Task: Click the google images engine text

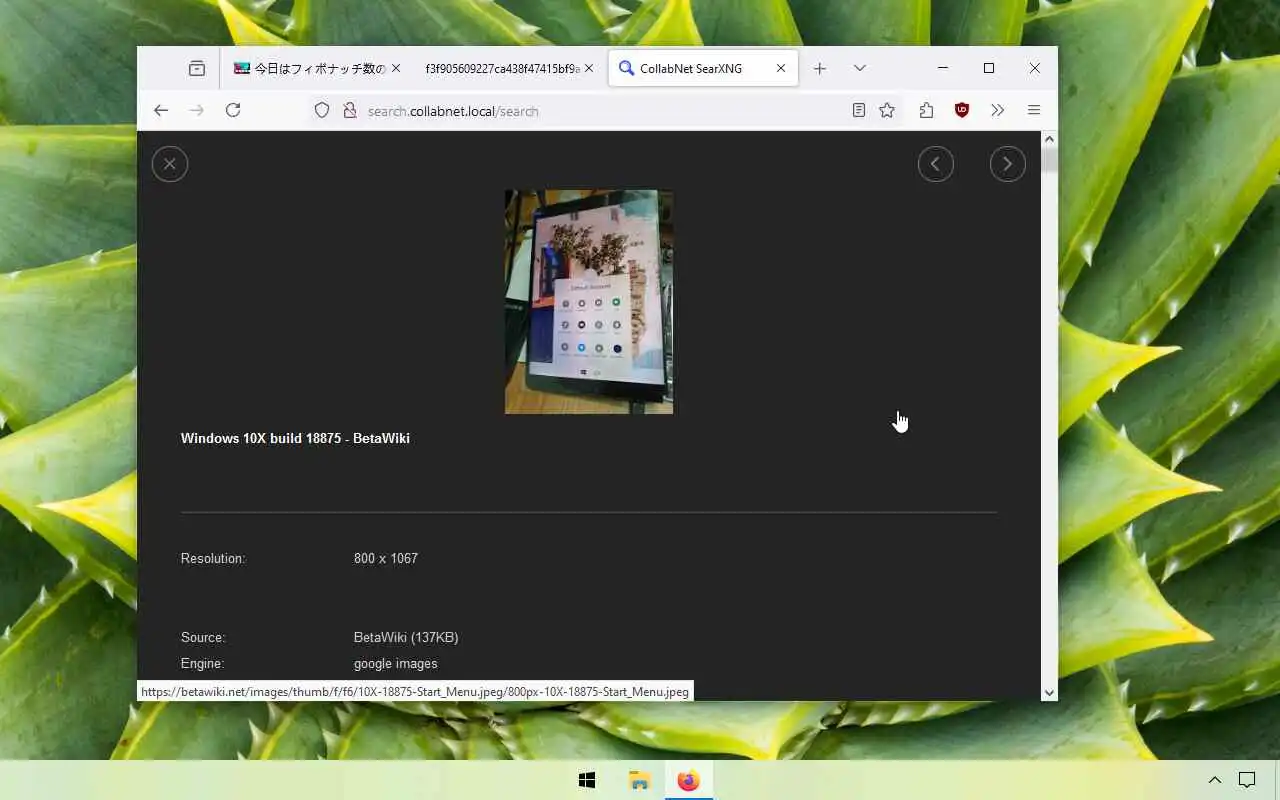Action: [x=395, y=663]
